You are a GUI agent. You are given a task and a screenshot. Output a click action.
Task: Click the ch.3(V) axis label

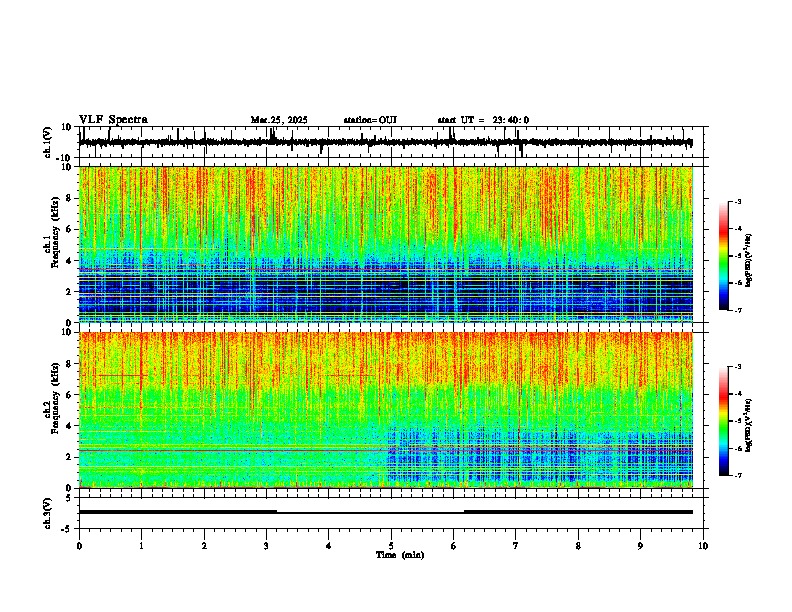click(x=48, y=513)
